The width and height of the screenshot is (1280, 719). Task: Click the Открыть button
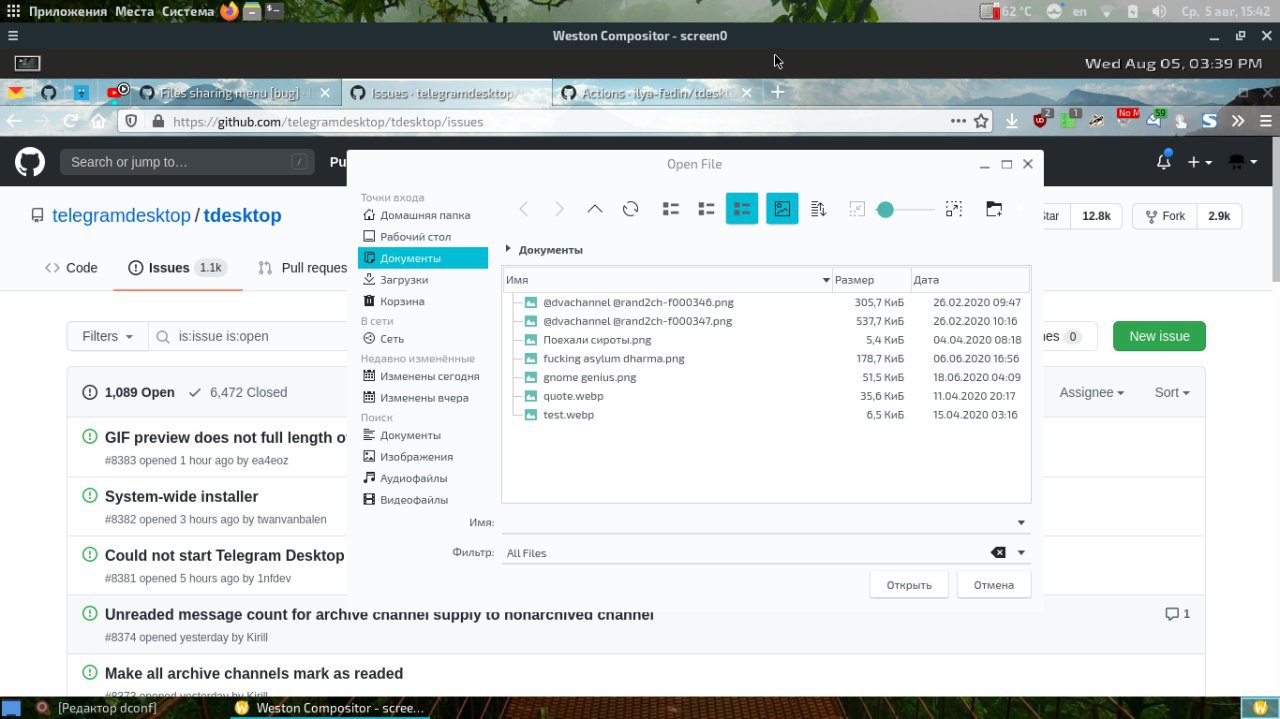pyautogui.click(x=909, y=585)
